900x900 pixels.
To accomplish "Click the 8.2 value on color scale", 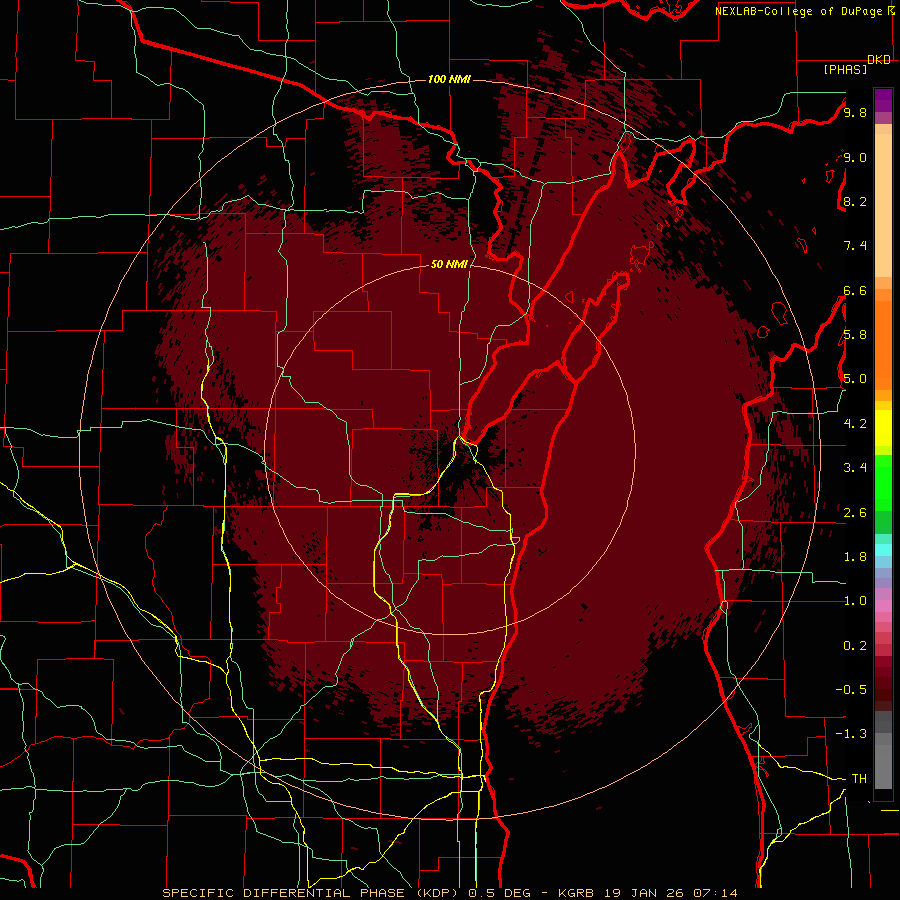I will click(855, 201).
